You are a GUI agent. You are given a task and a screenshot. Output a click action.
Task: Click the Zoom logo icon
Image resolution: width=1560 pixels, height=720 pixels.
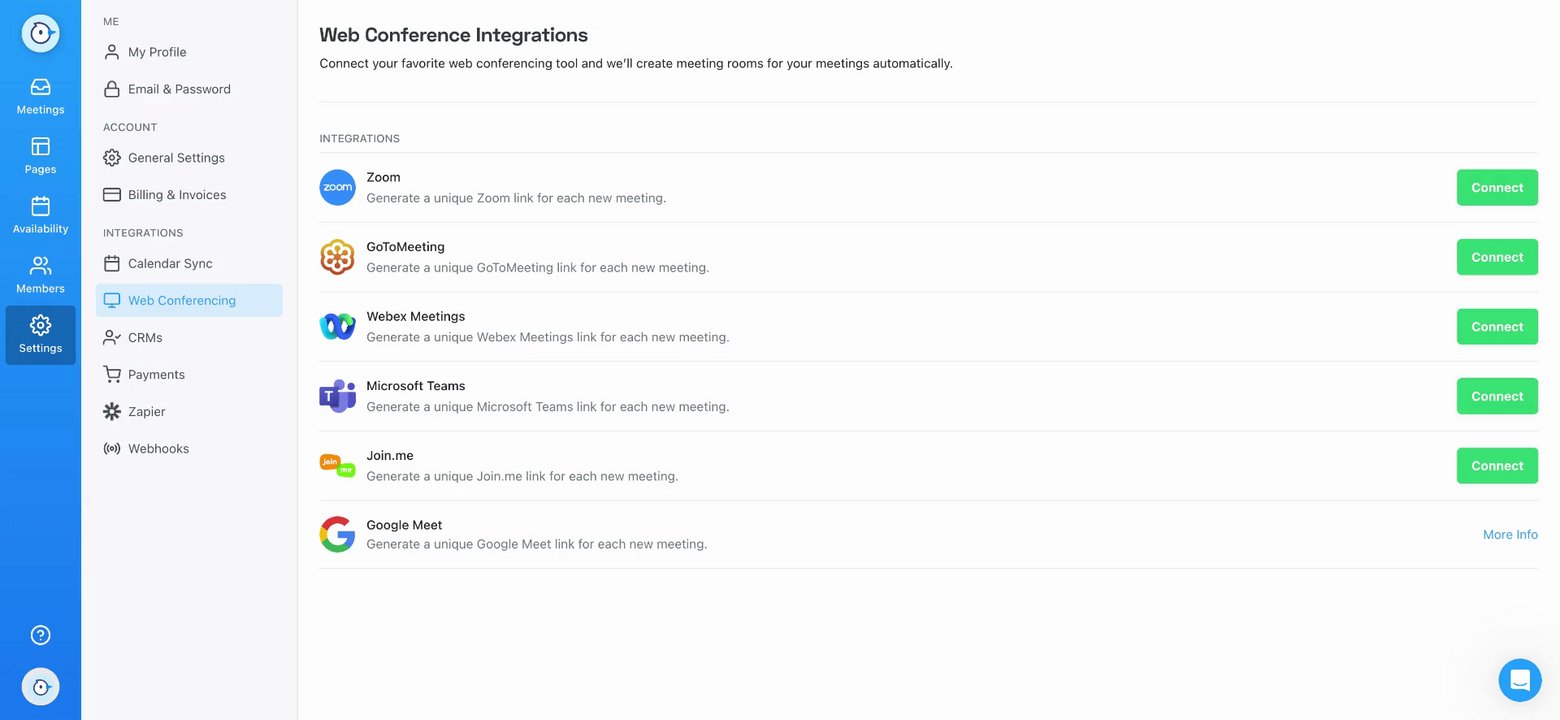coord(337,187)
